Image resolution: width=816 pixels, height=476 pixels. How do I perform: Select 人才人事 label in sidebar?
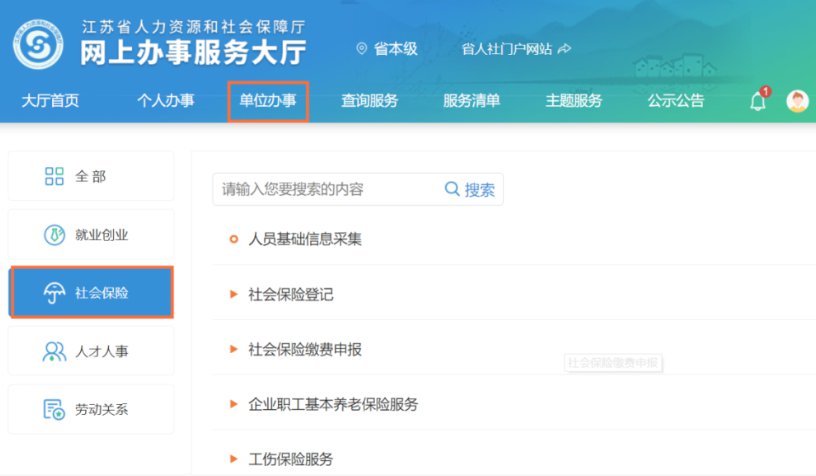[x=101, y=351]
